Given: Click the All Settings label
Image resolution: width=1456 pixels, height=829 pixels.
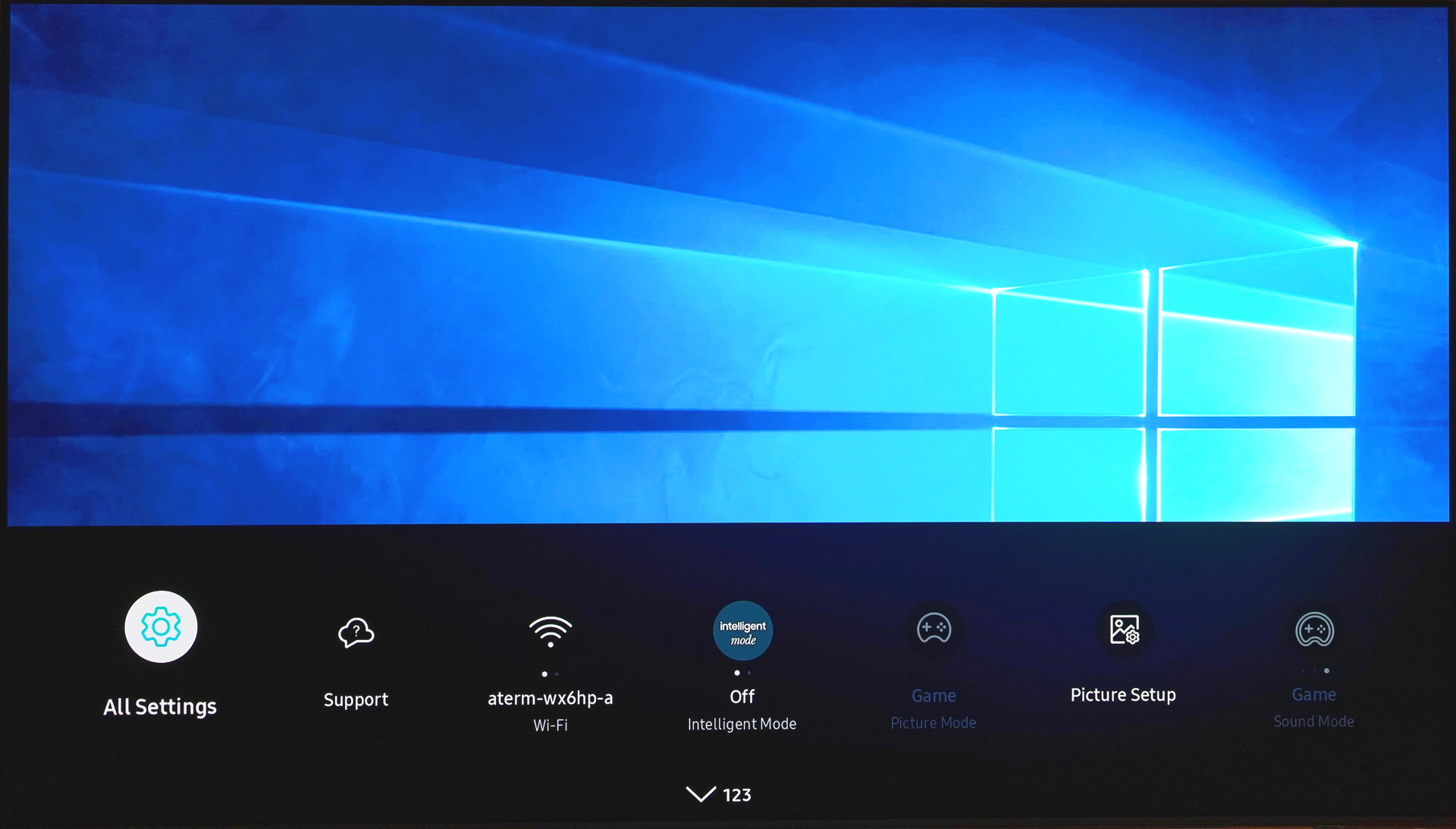Looking at the screenshot, I should click(160, 707).
